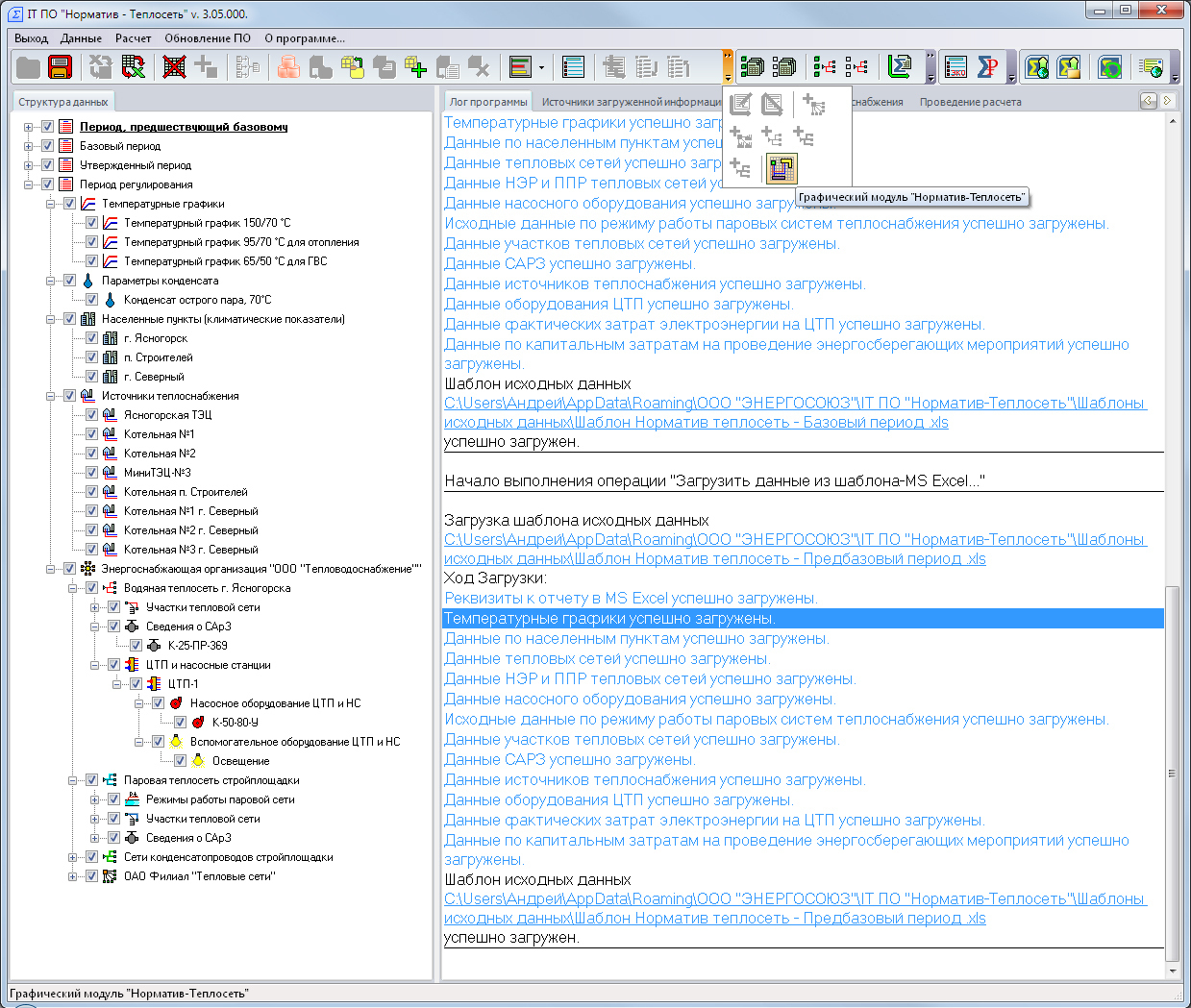
Task: Click the red-crossed grid toolbar icon
Action: pos(174,67)
